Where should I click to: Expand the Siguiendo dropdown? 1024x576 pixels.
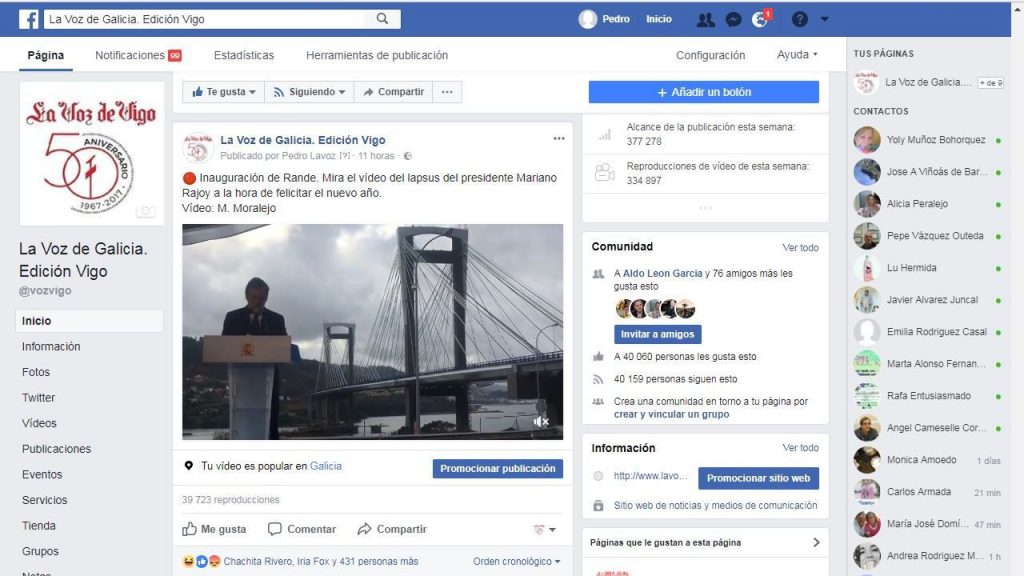[309, 92]
